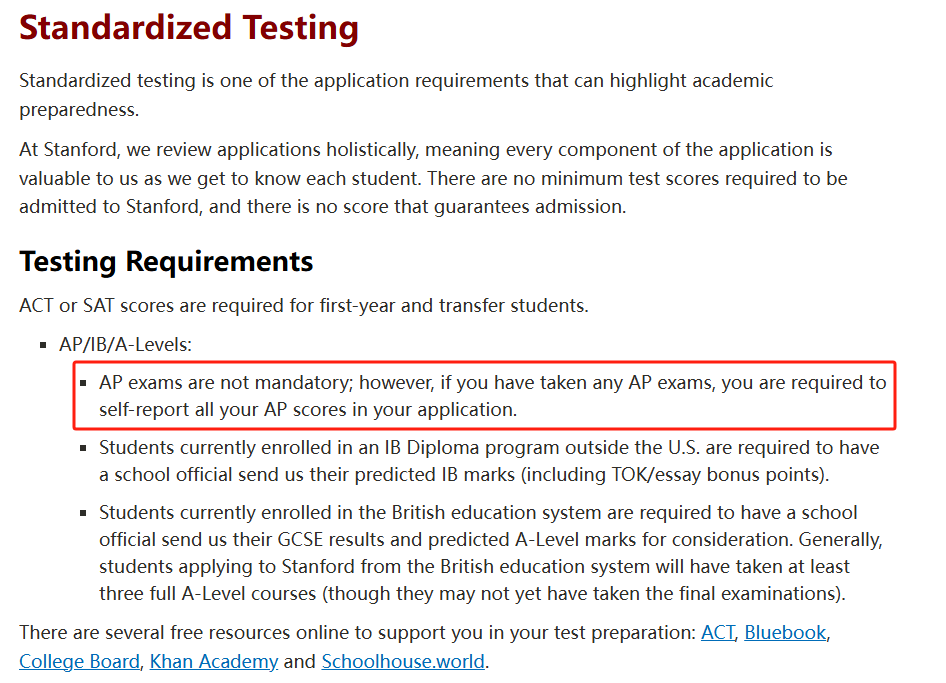Click the "Standardized Testing" main heading
The height and width of the screenshot is (683, 946).
click(189, 27)
